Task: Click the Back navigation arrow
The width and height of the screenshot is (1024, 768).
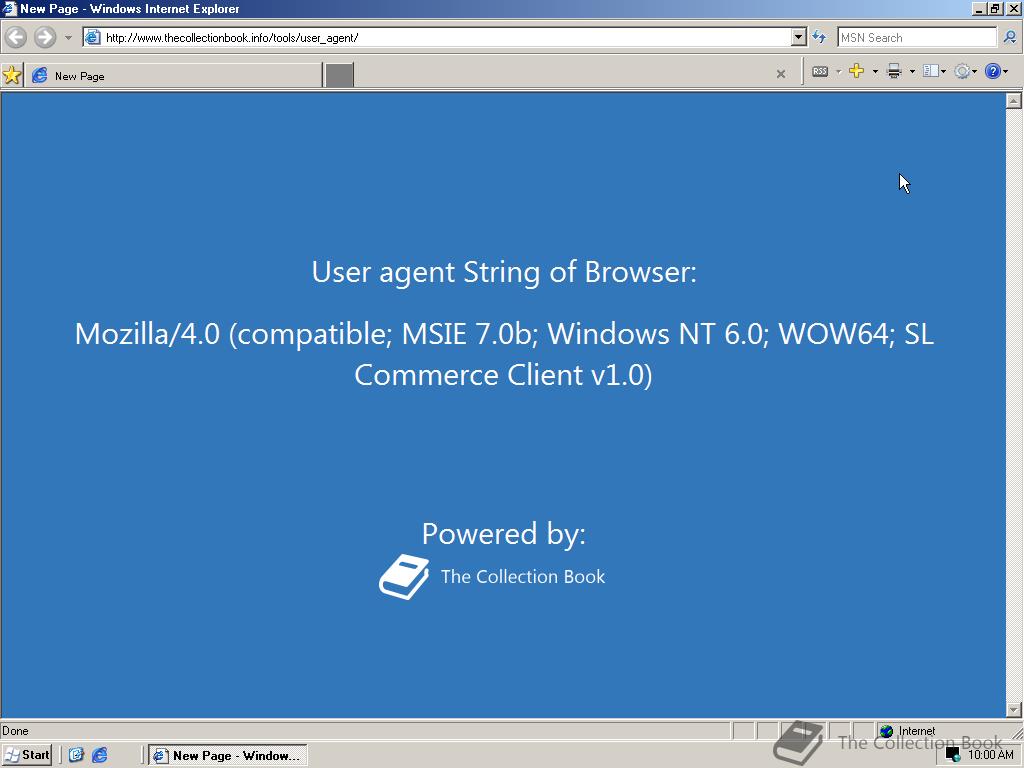Action: tap(16, 37)
